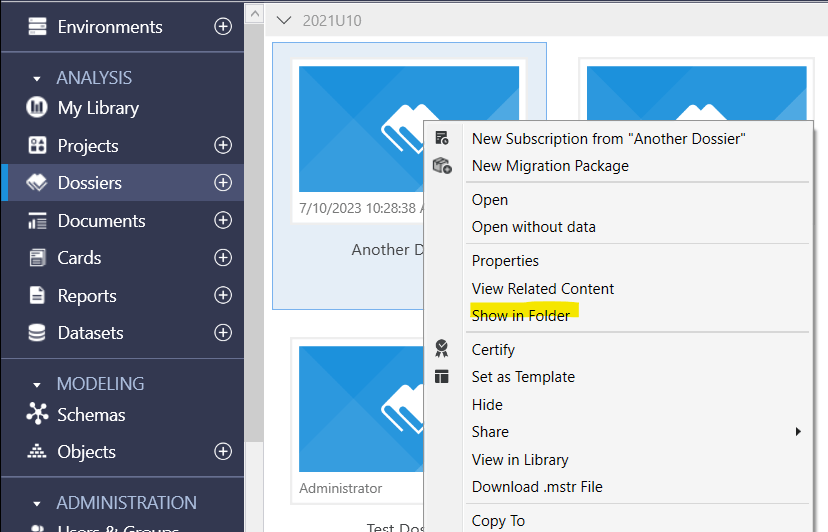Collapse the ANALYSIS section

tap(37, 78)
